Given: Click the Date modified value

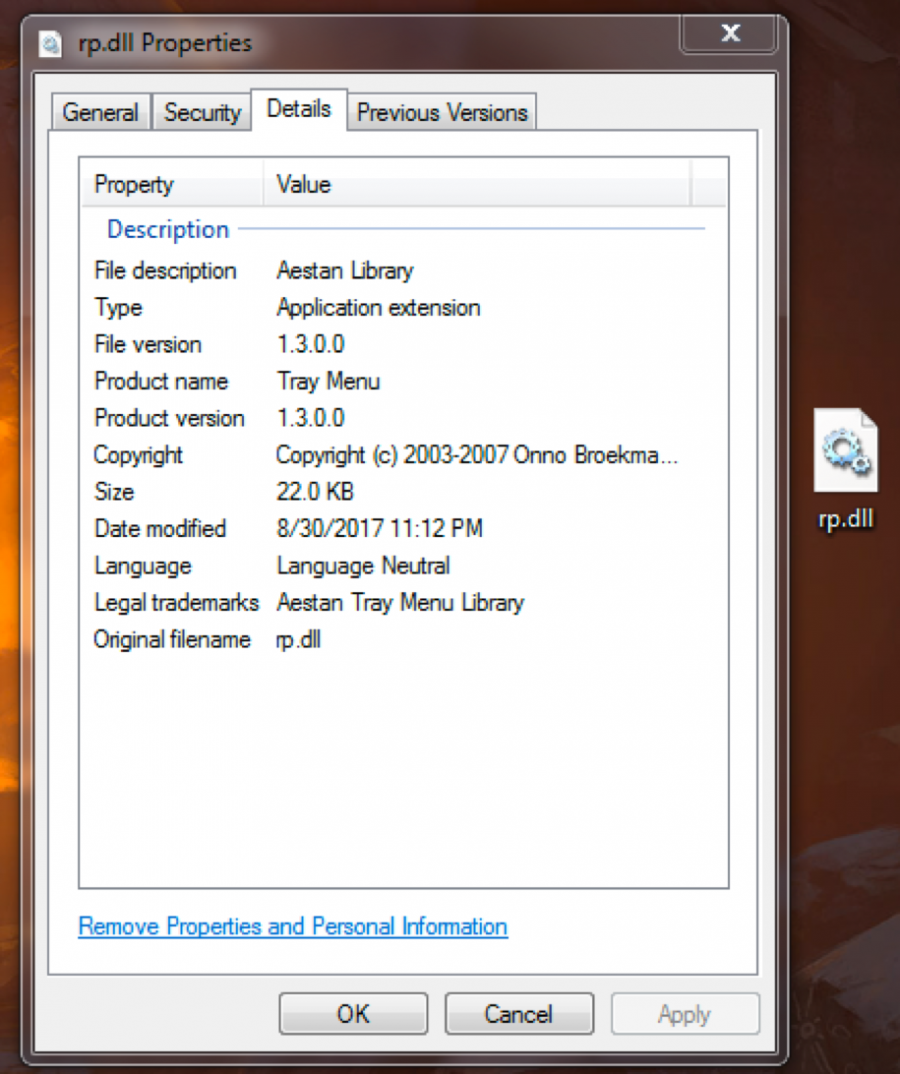Looking at the screenshot, I should (x=379, y=529).
